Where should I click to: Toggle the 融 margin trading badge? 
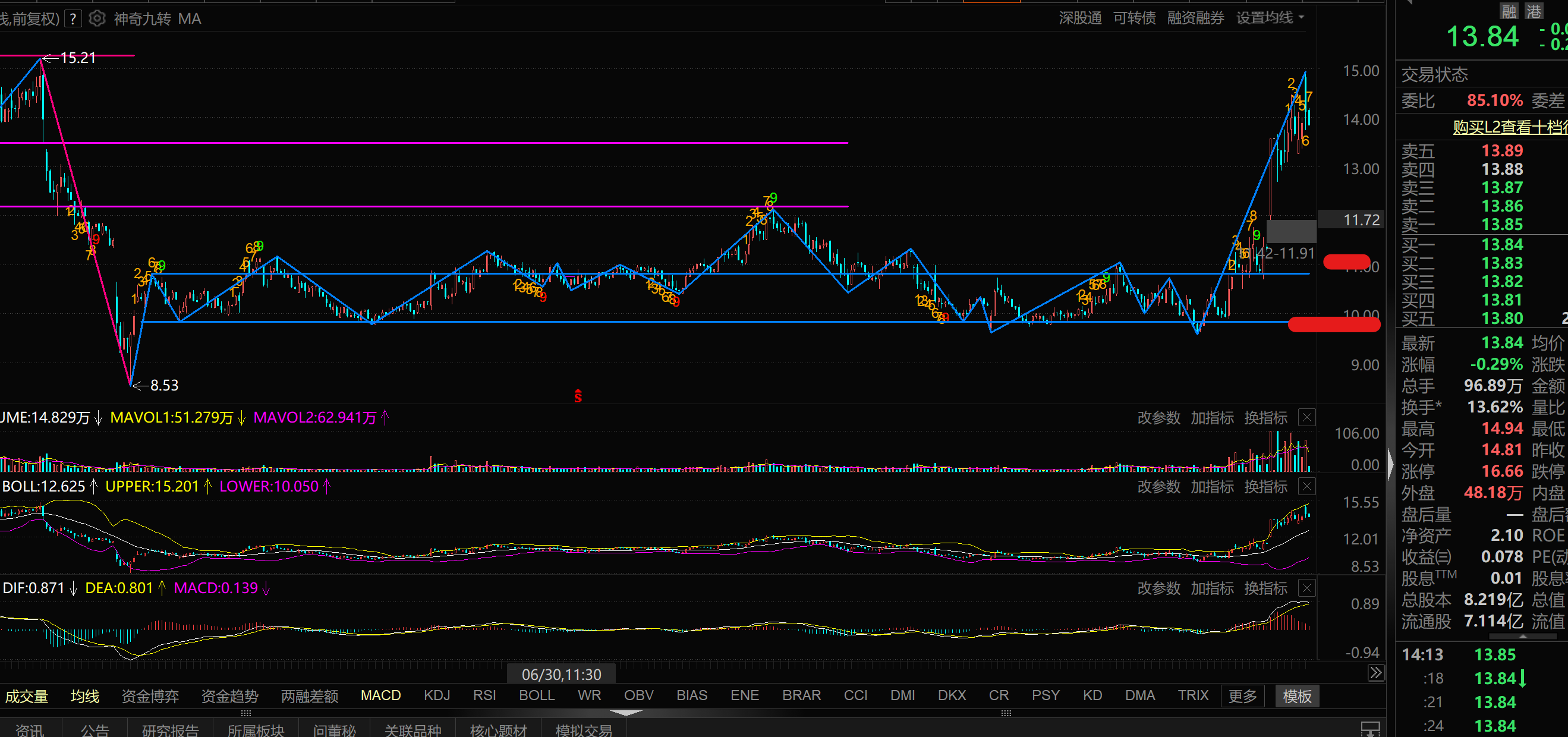pyautogui.click(x=1509, y=11)
